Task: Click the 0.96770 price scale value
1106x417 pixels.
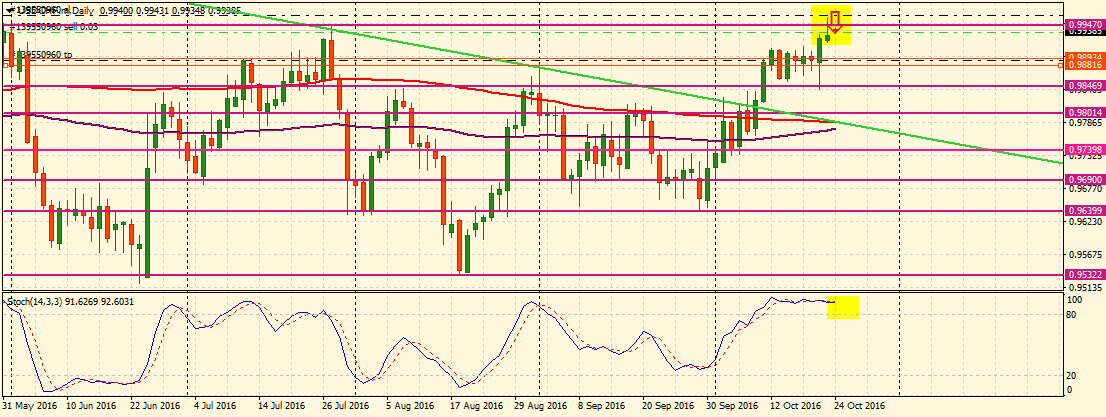Action: (x=1086, y=189)
